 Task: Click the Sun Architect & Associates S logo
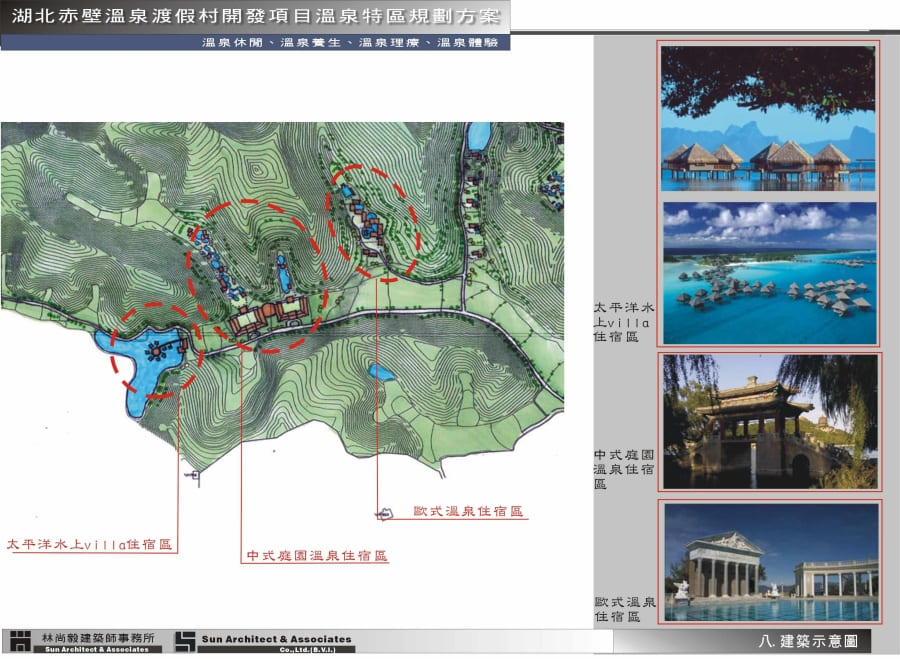tap(185, 642)
